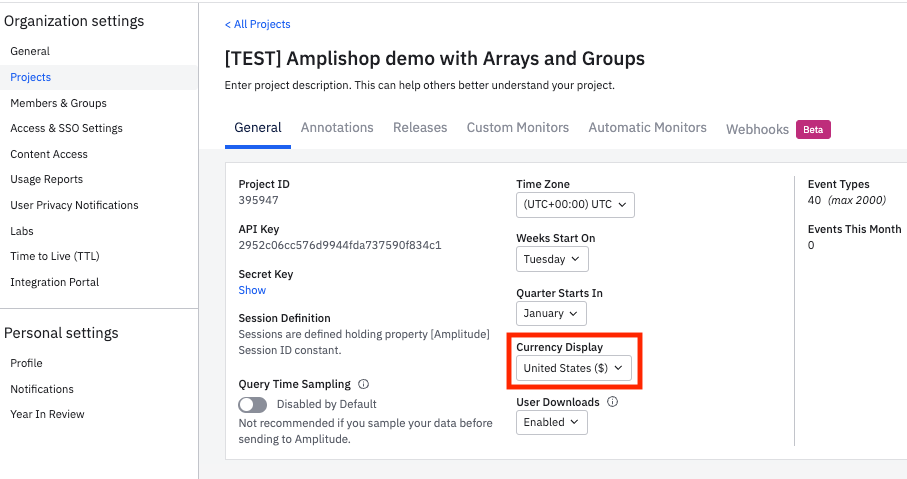Open User Privacy Notifications

pyautogui.click(x=75, y=205)
